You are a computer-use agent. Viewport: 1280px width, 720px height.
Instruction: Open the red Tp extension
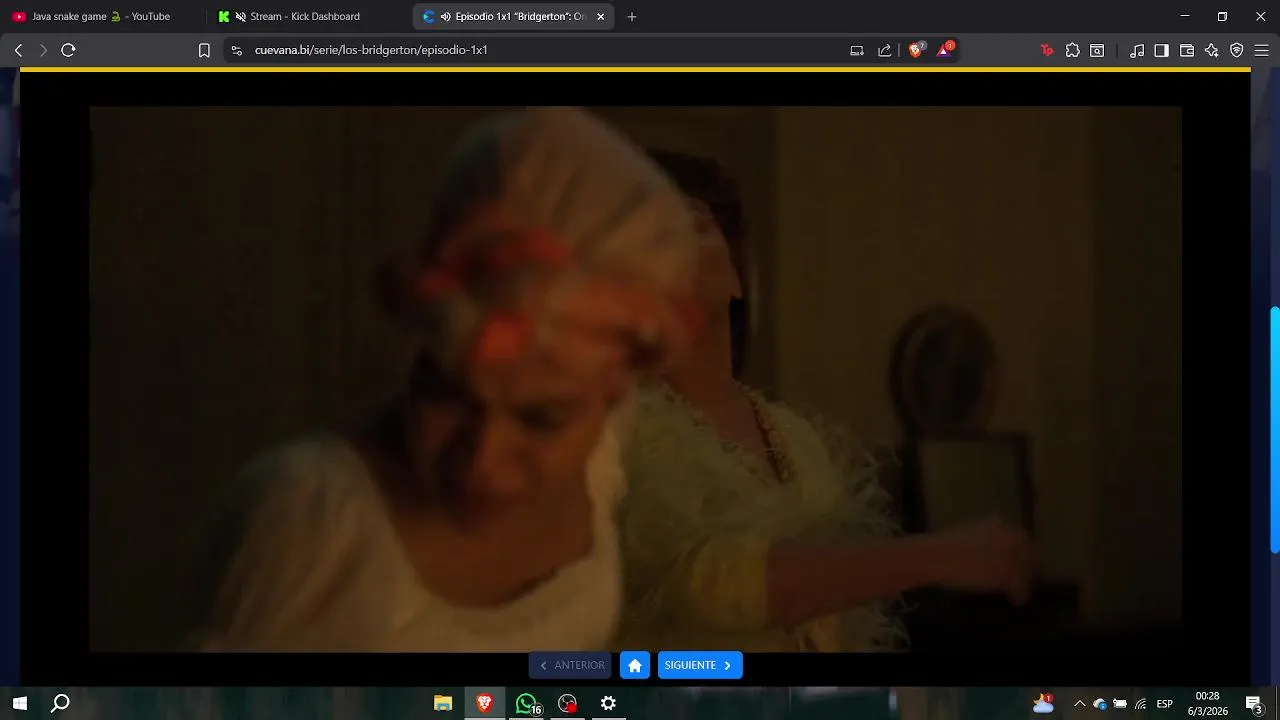click(x=1047, y=50)
